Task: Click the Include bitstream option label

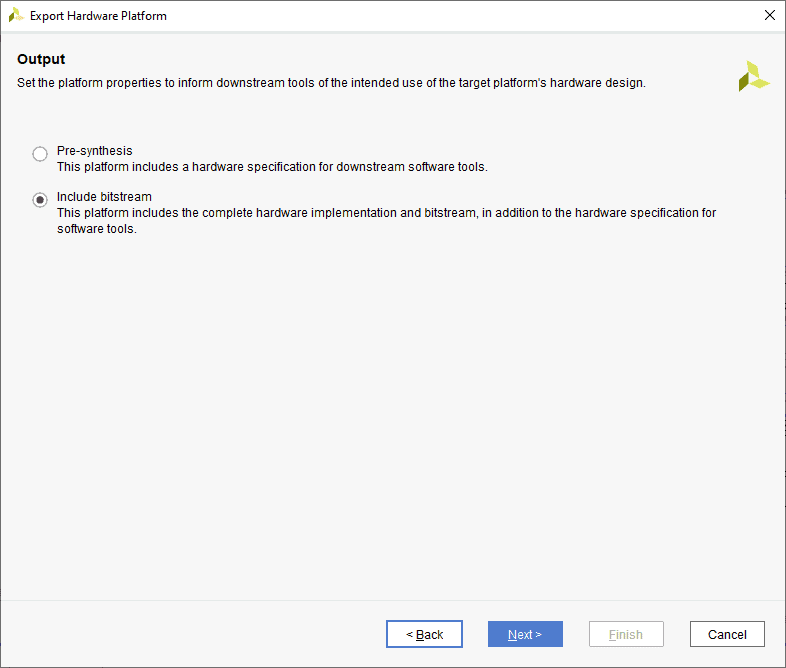Action: pos(104,197)
